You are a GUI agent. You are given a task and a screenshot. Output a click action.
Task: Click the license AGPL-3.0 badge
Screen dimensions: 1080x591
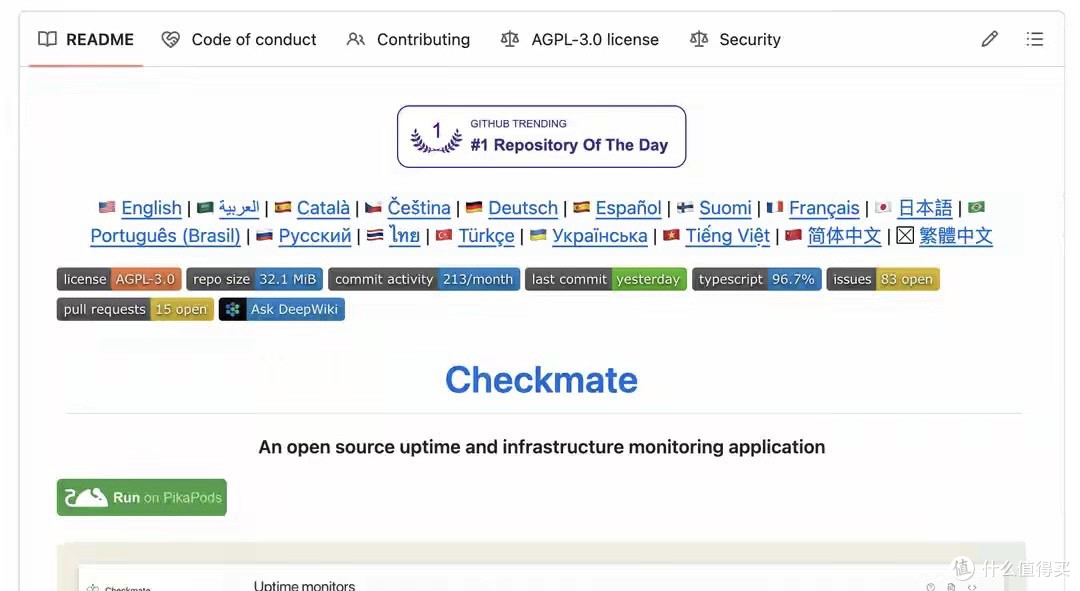[x=119, y=279]
